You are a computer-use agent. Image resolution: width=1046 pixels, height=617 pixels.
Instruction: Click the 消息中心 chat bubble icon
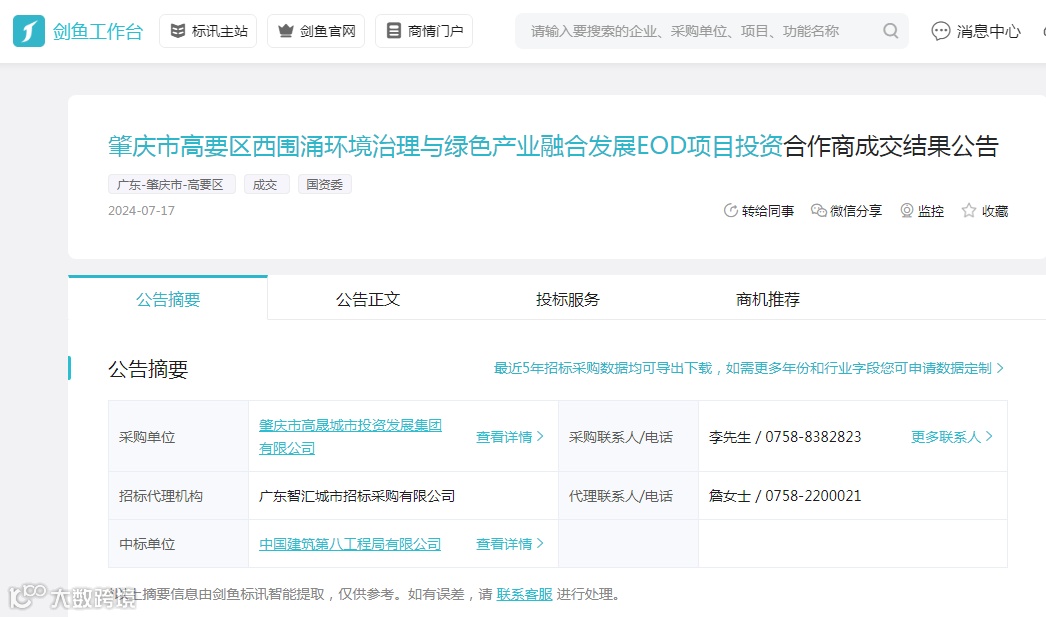(x=941, y=31)
